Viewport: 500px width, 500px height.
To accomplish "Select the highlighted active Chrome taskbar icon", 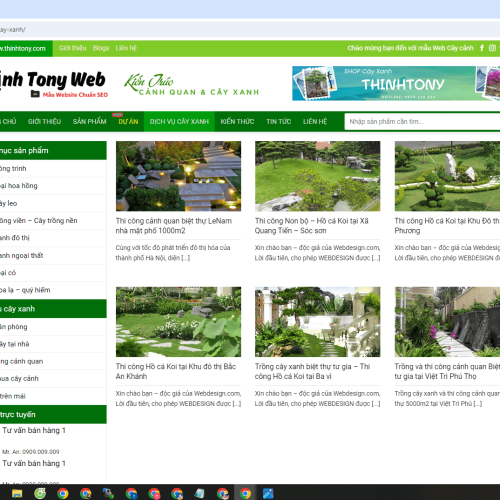I will tap(245, 493).
